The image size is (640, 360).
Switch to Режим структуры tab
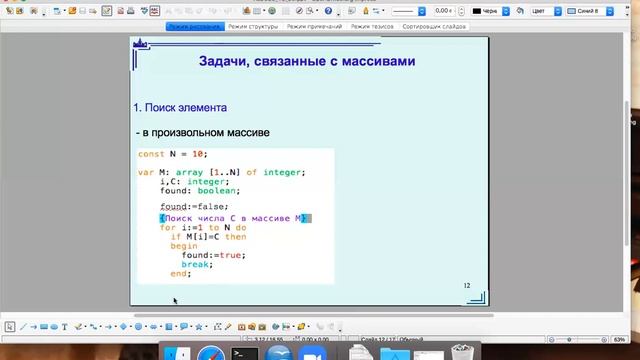tap(253, 27)
